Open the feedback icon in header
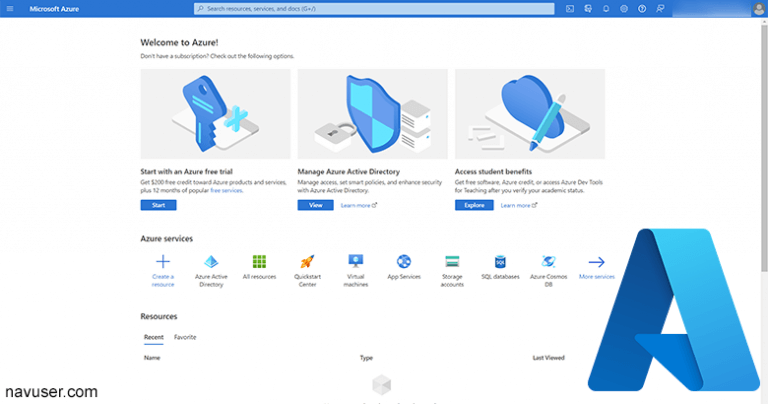 (660, 9)
